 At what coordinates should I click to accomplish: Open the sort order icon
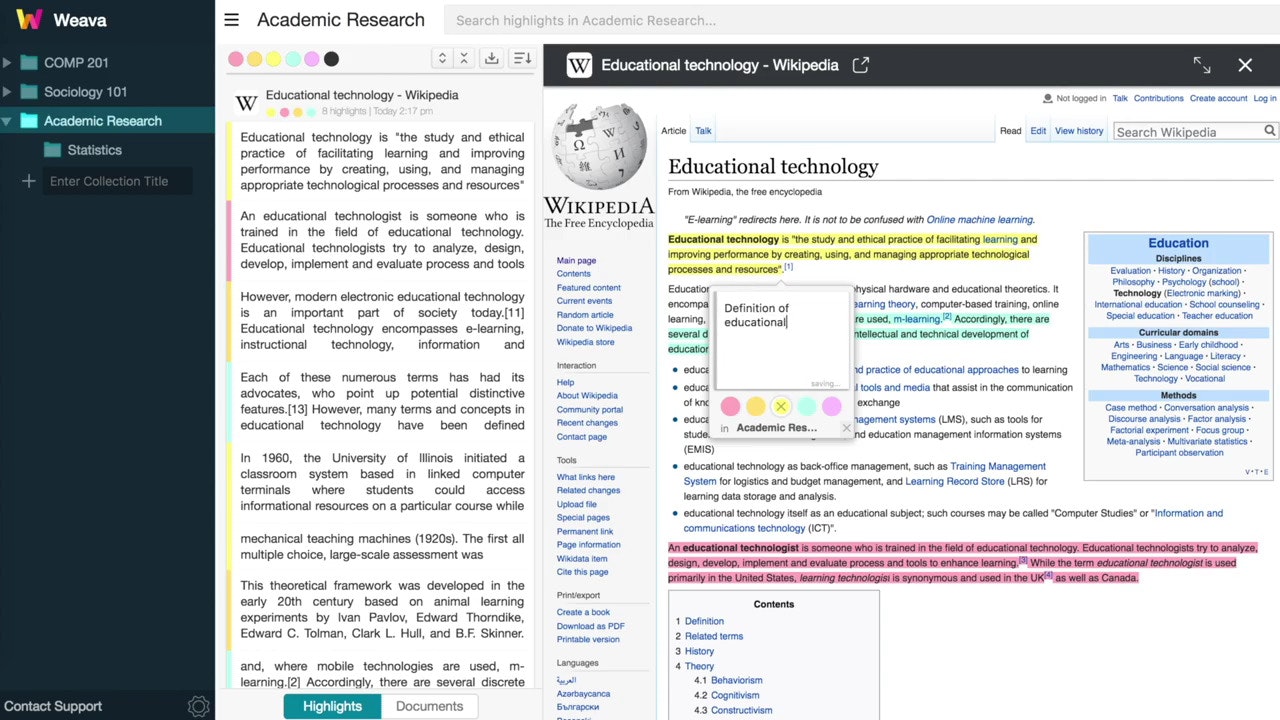(x=522, y=59)
